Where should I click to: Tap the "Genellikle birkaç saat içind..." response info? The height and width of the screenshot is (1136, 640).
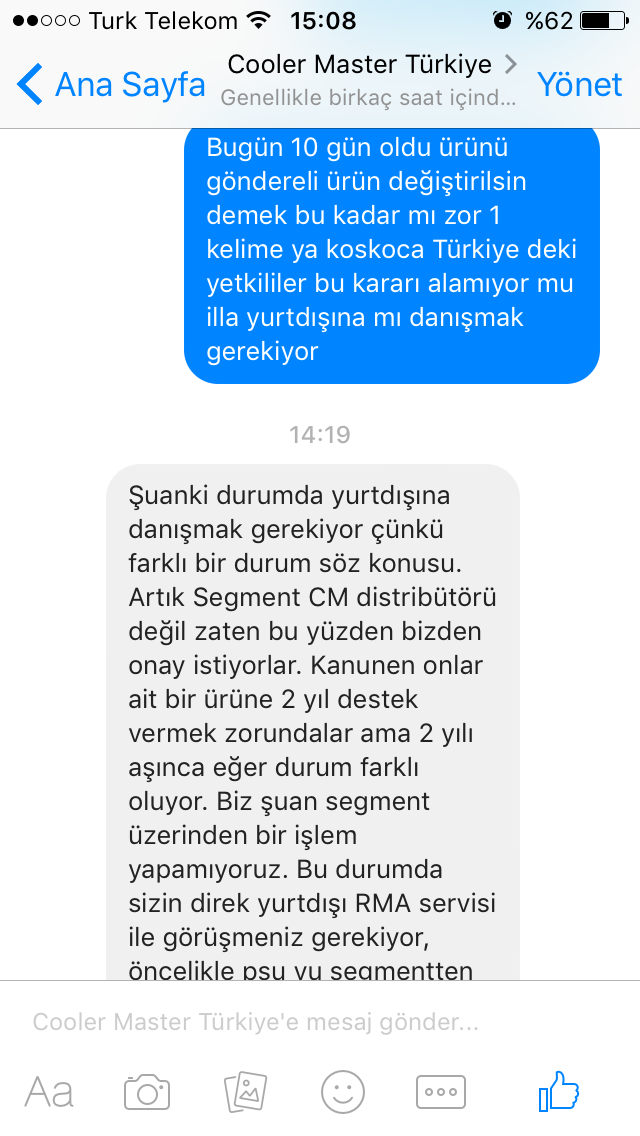click(368, 98)
